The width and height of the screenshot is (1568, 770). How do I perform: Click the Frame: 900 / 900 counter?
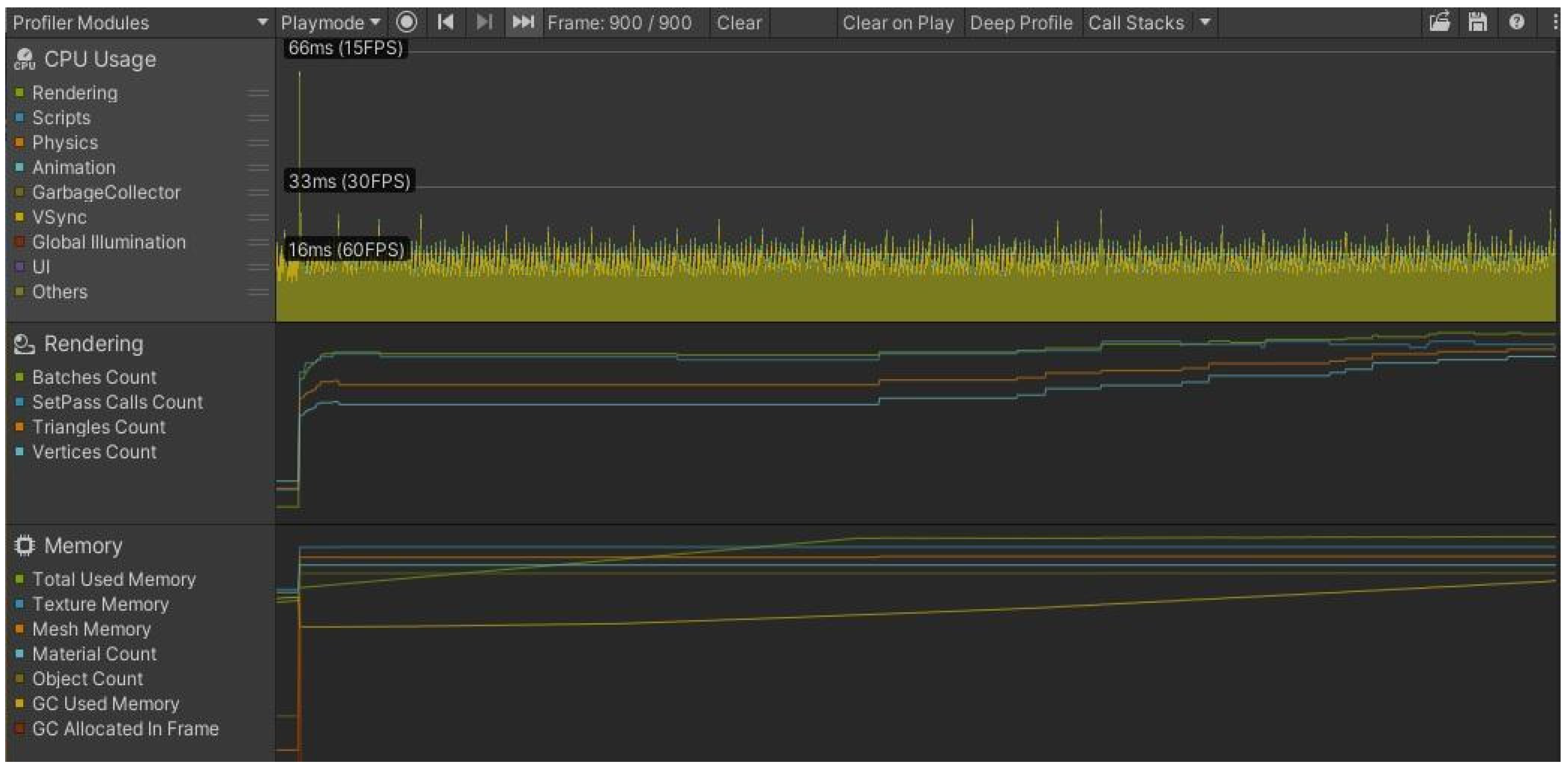pos(620,23)
